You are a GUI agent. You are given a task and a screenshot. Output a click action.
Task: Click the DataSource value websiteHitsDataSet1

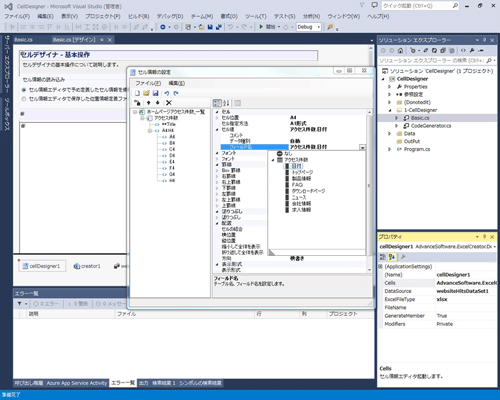462,291
